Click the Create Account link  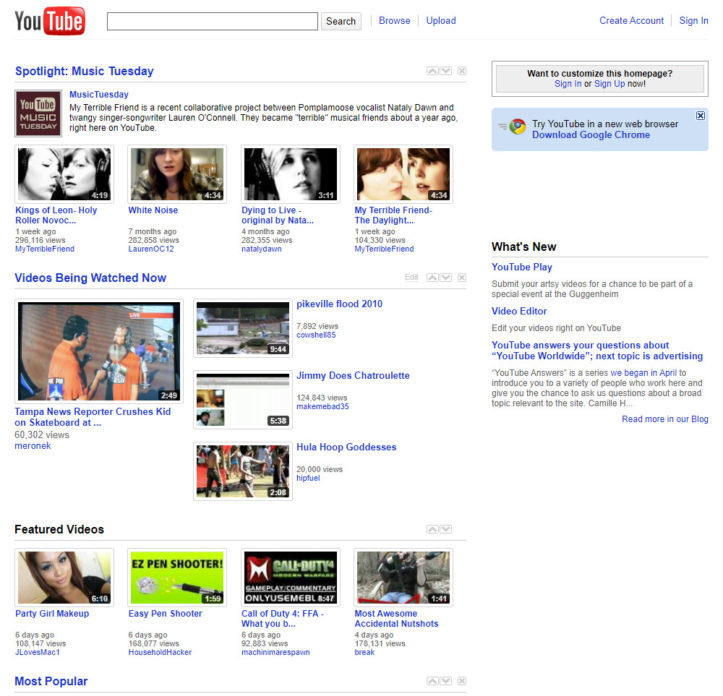tap(631, 20)
